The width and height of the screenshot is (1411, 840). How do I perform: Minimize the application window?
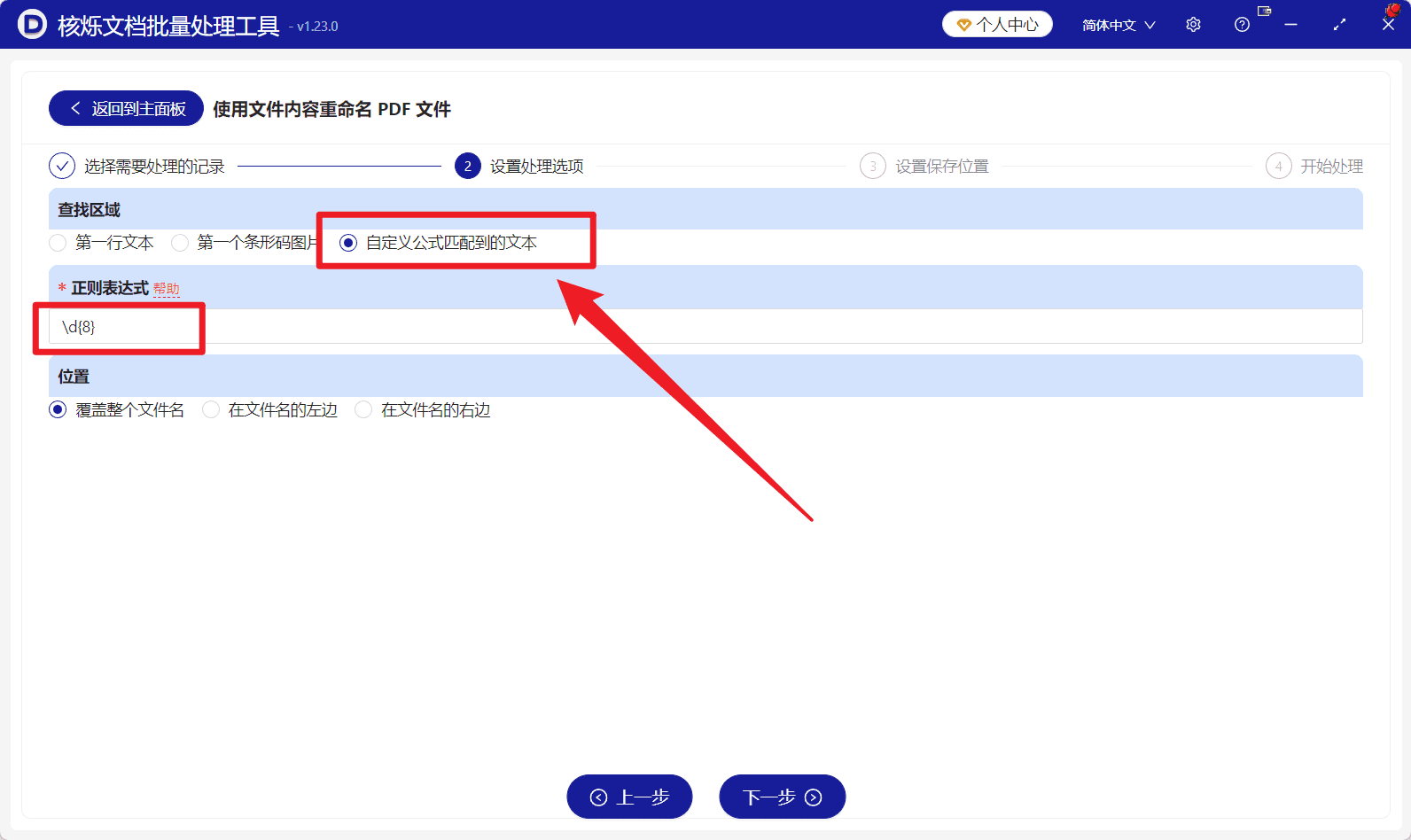click(1290, 25)
